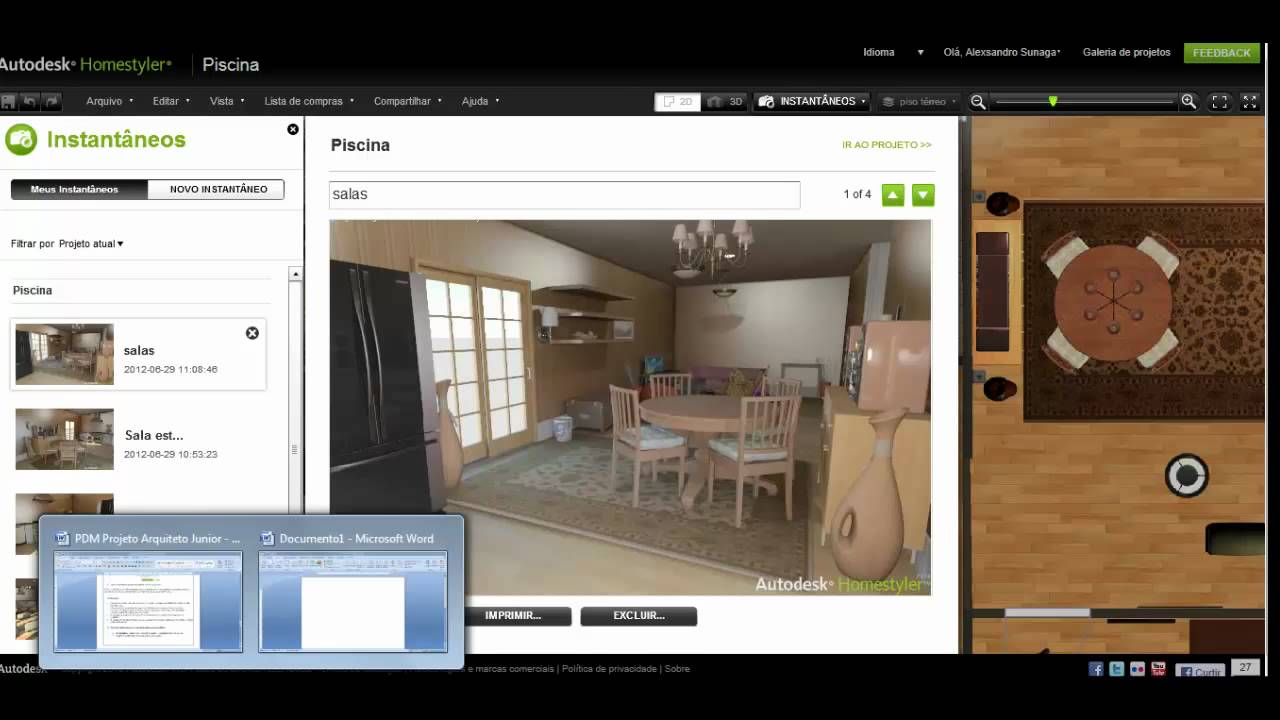This screenshot has height=720, width=1280.
Task: Go to next snapshot with down arrow
Action: tap(923, 195)
